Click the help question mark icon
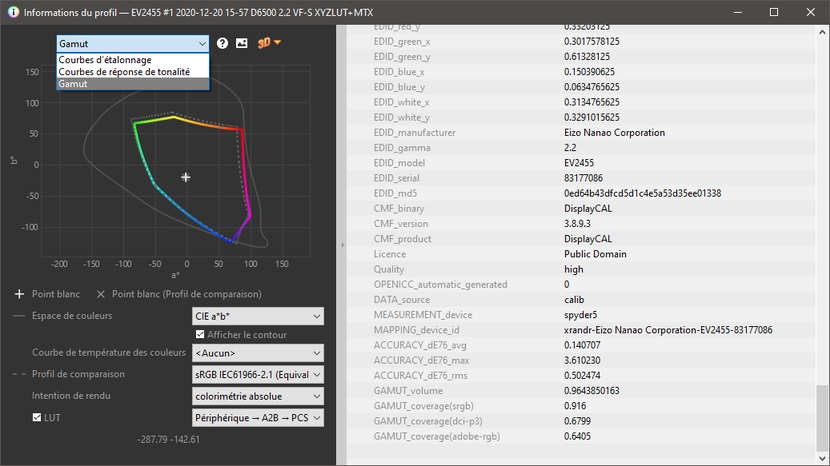The image size is (830, 466). pos(223,44)
